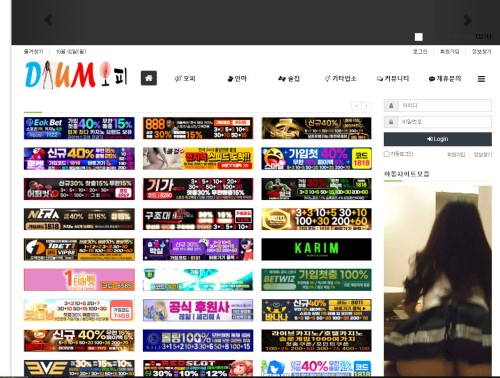Open the EVE banner

pyautogui.click(x=79, y=368)
